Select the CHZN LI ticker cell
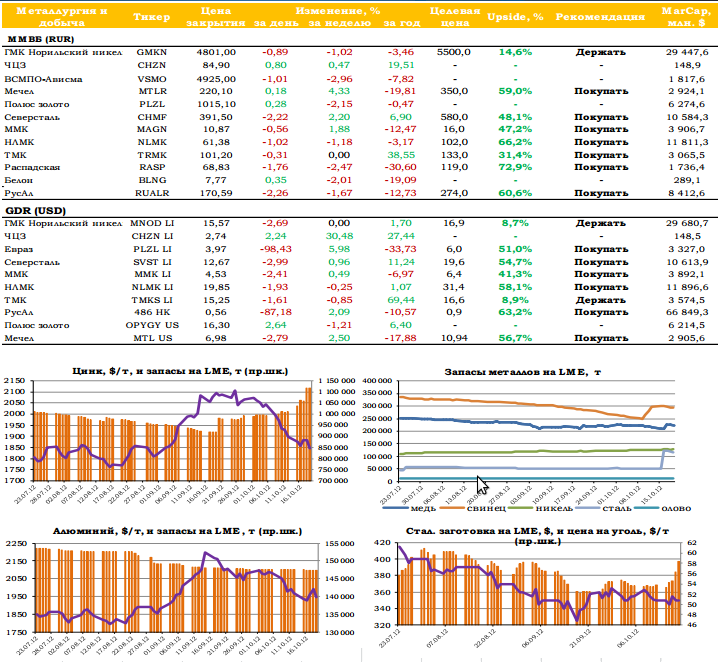This screenshot has height=666, width=718. pyautogui.click(x=152, y=236)
